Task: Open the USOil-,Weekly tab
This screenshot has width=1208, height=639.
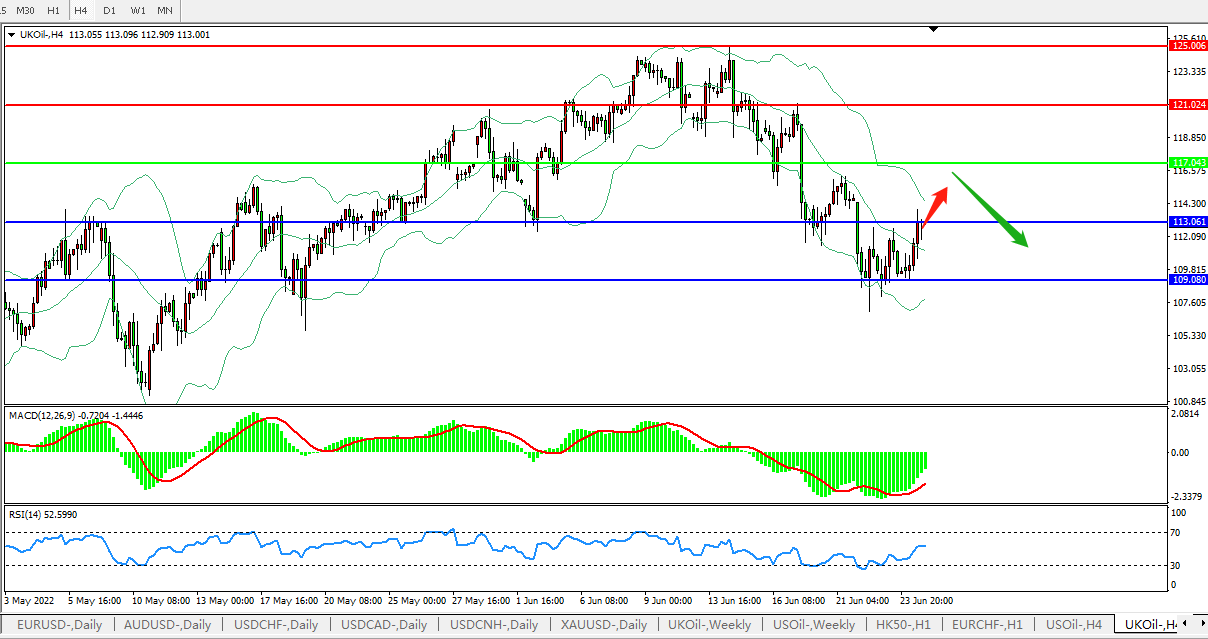Action: click(x=812, y=625)
